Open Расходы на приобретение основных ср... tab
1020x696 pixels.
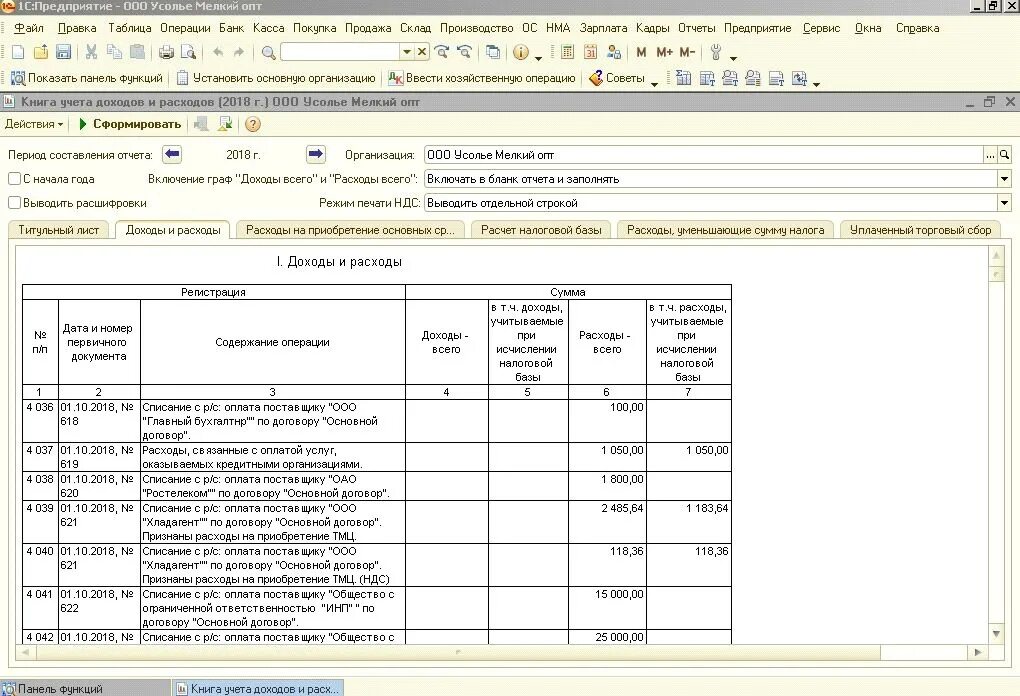tap(351, 230)
